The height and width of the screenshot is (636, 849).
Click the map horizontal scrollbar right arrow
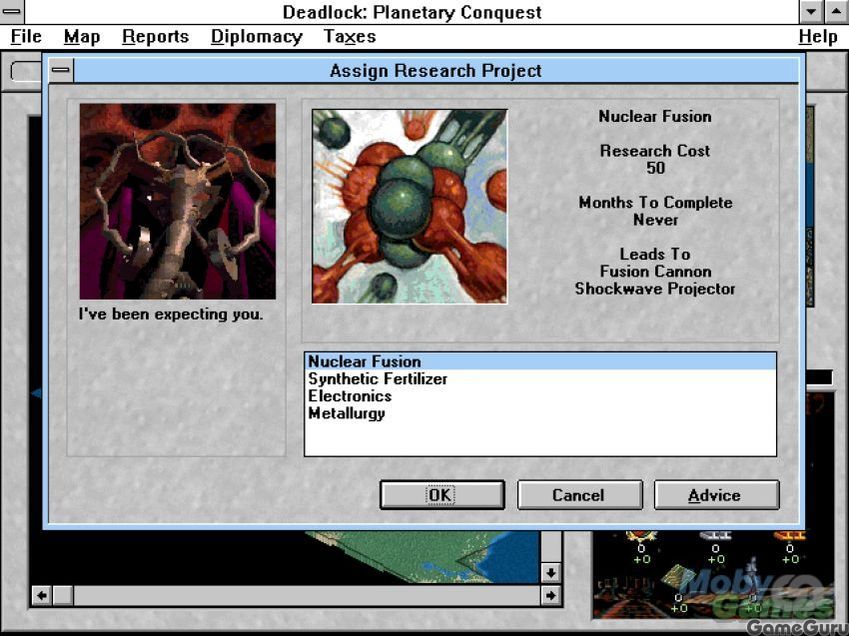coord(551,596)
